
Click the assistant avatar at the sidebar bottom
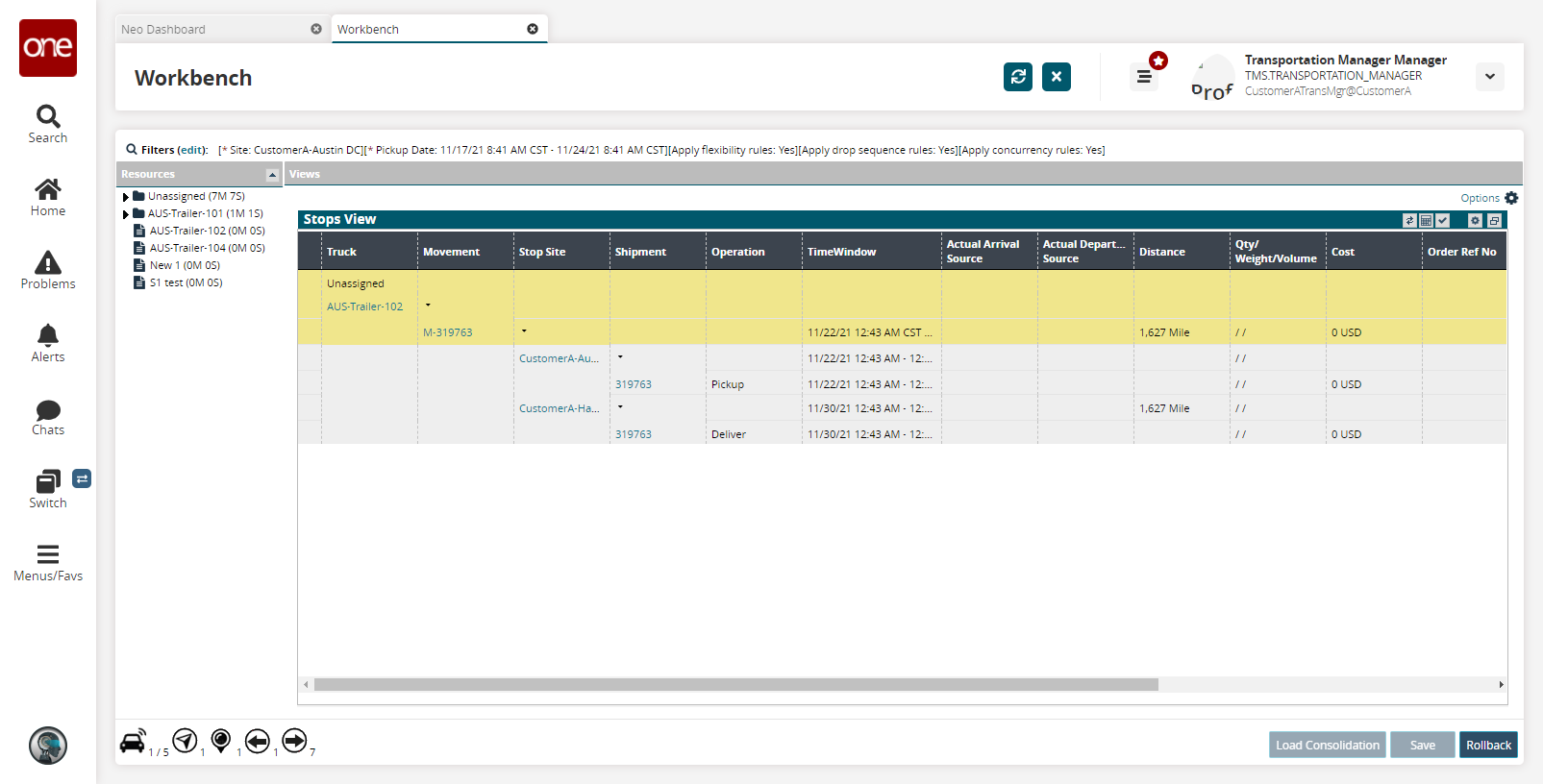pos(48,746)
